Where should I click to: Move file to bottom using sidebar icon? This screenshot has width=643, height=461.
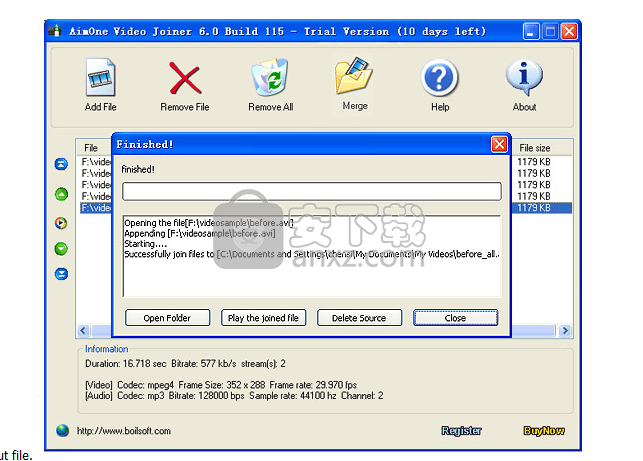pos(61,274)
